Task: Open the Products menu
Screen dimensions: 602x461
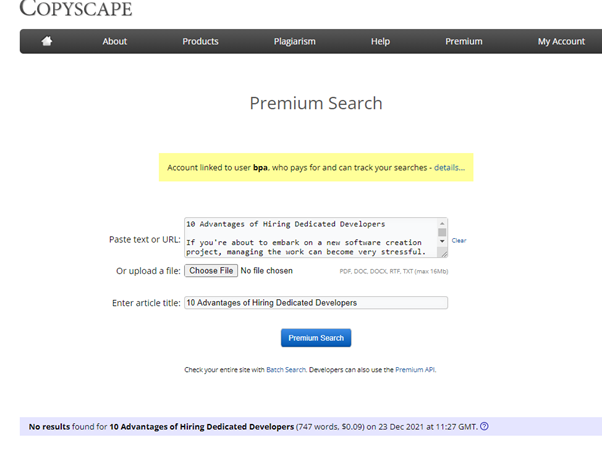Action: click(200, 41)
